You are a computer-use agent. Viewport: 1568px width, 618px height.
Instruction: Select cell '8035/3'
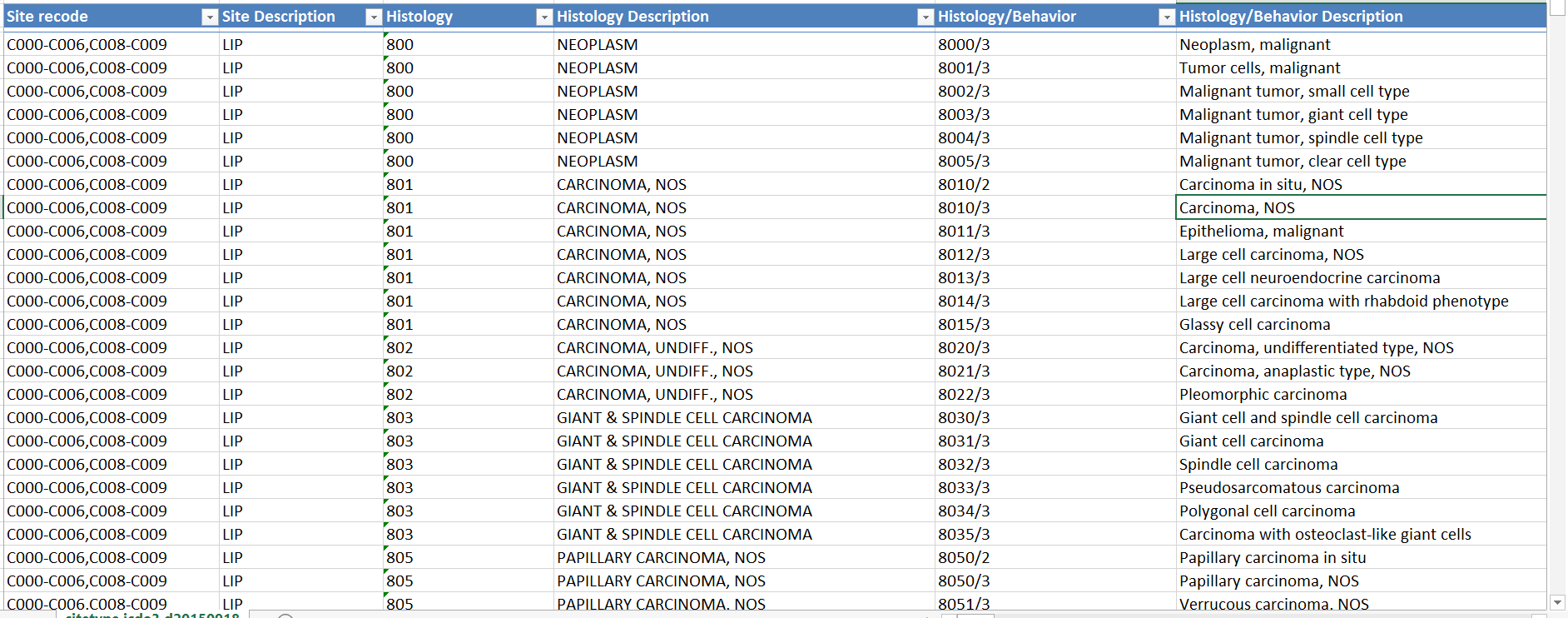point(1055,534)
